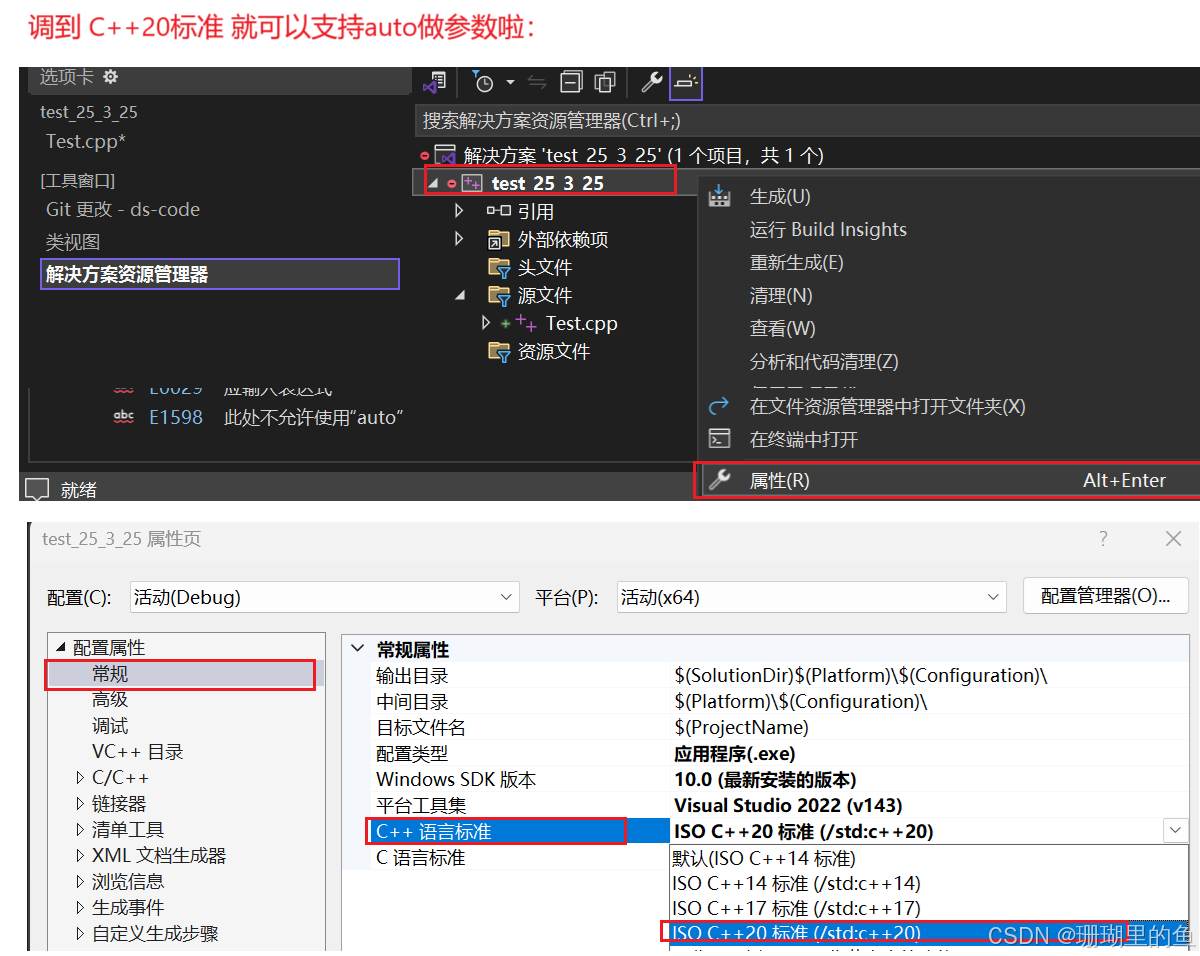The height and width of the screenshot is (956, 1200).
Task: Choose 运行 Build Insights menu entry
Action: 828,229
